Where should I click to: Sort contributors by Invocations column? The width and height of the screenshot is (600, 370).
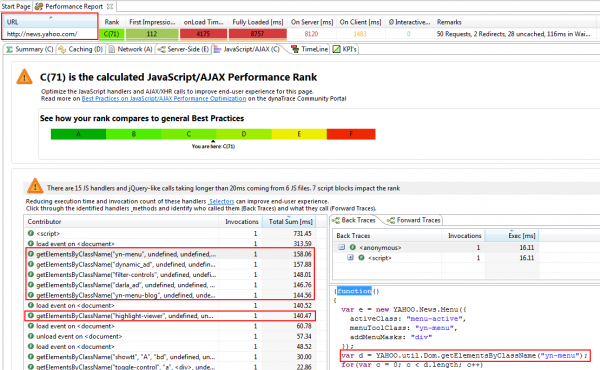tap(240, 222)
